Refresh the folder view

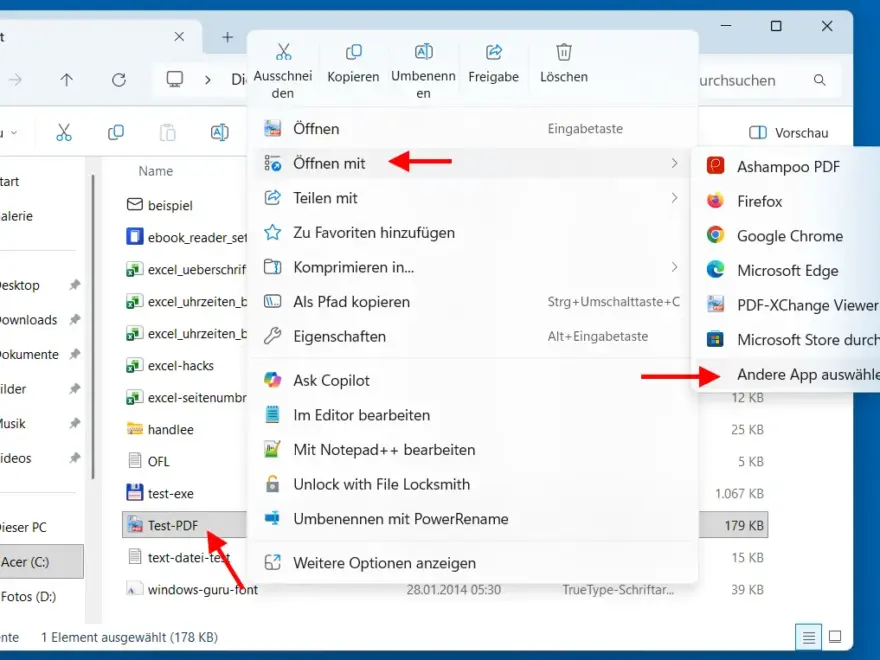pos(119,80)
